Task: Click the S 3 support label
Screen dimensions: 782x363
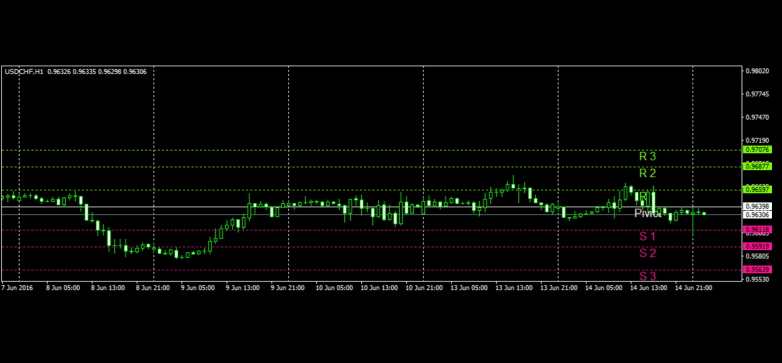Action: [648, 276]
